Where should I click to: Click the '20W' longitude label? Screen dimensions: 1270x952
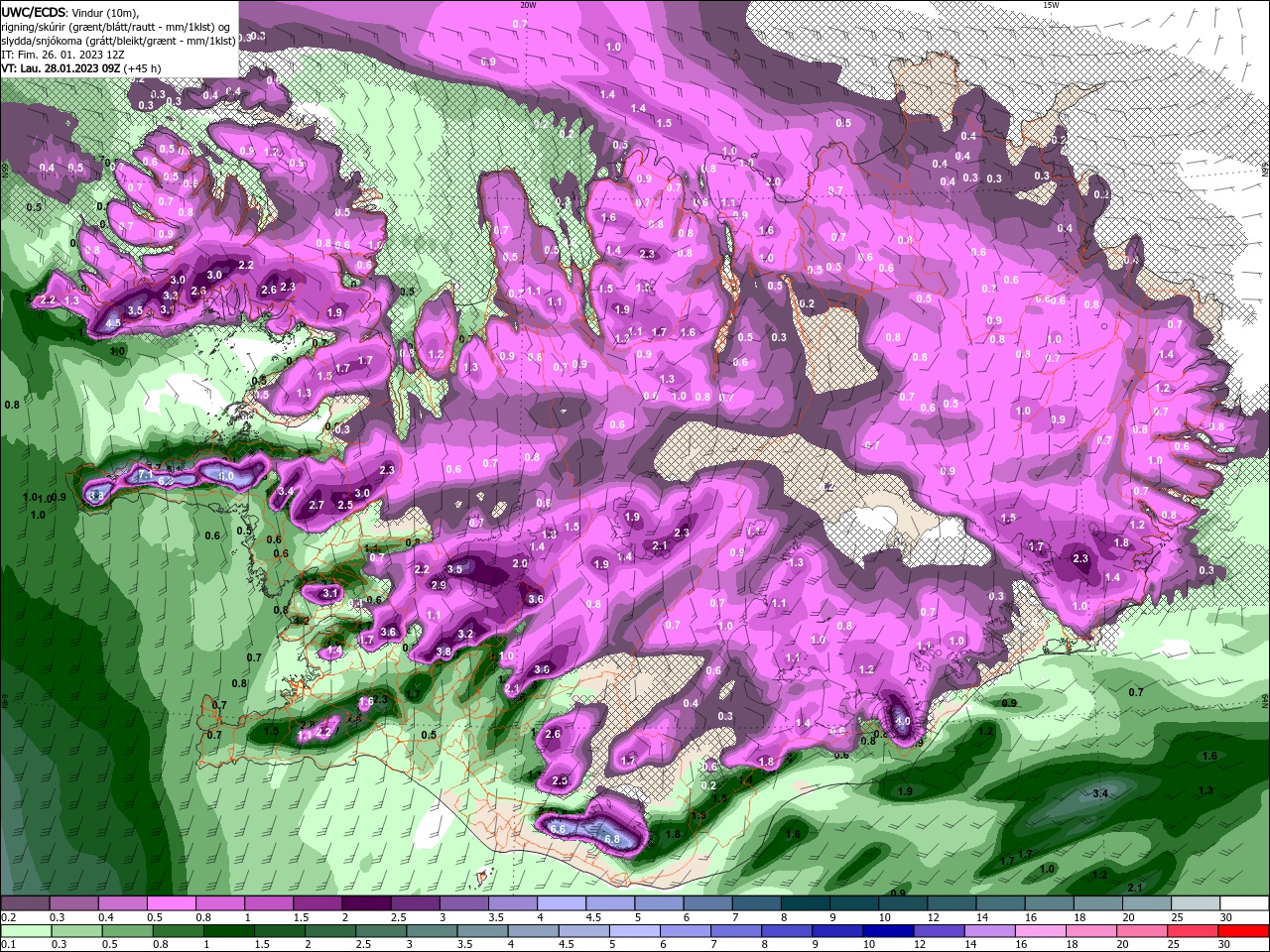point(527,5)
